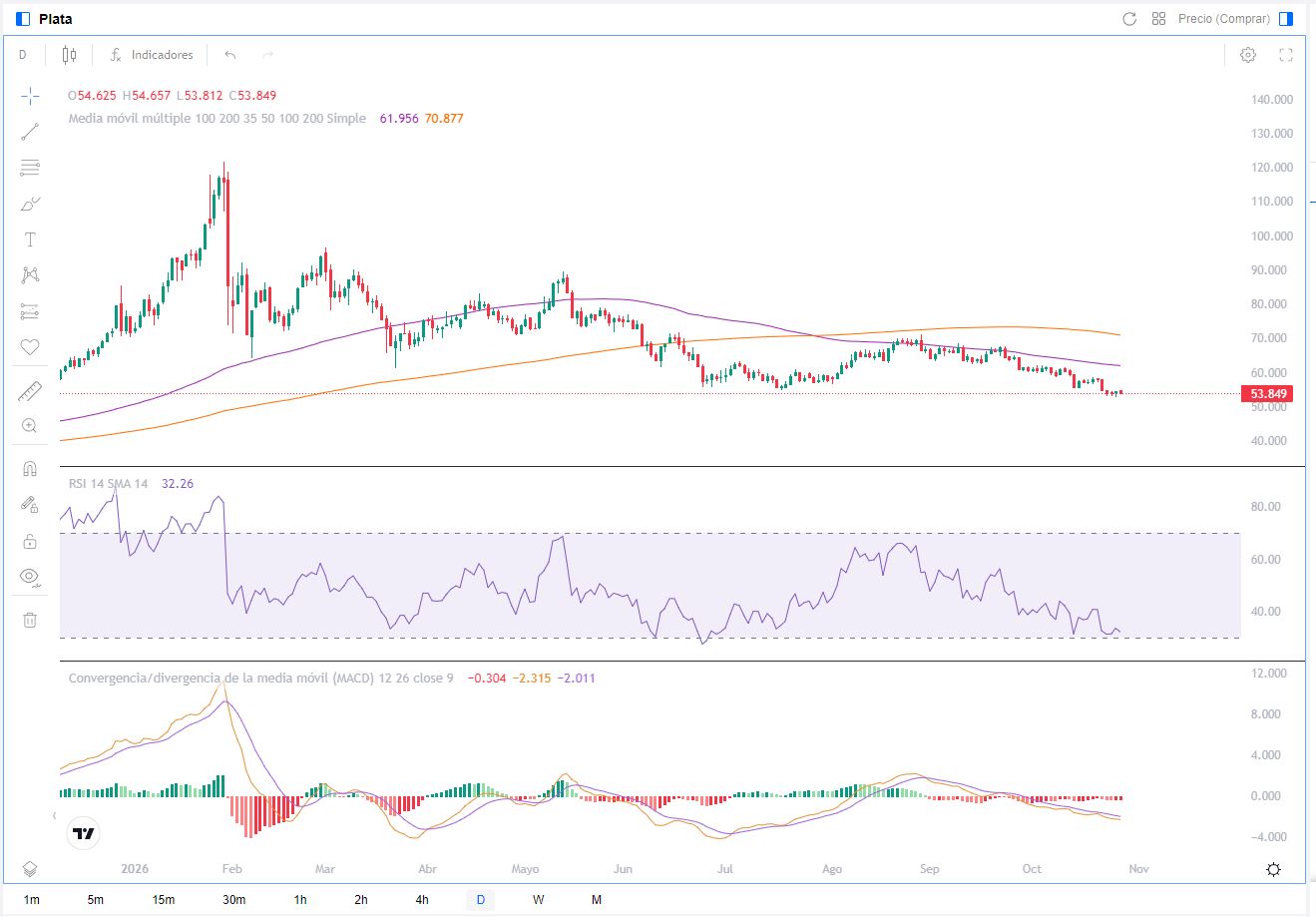The height and width of the screenshot is (917, 1316).
Task: Open the chart patterns tool
Action: tap(30, 275)
